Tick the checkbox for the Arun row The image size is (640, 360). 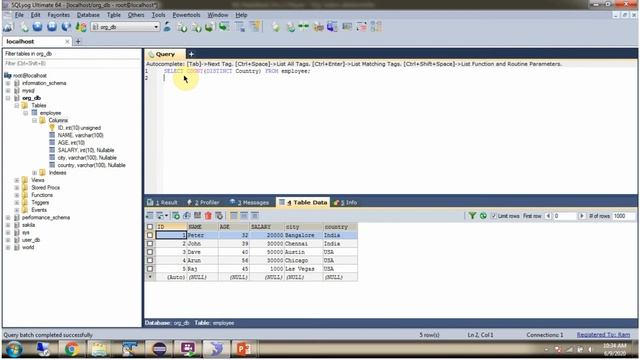click(x=150, y=260)
